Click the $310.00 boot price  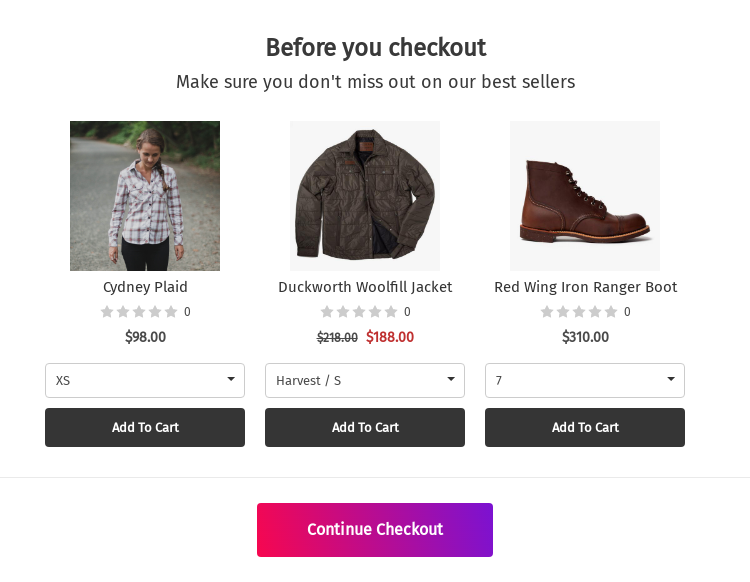(x=585, y=337)
